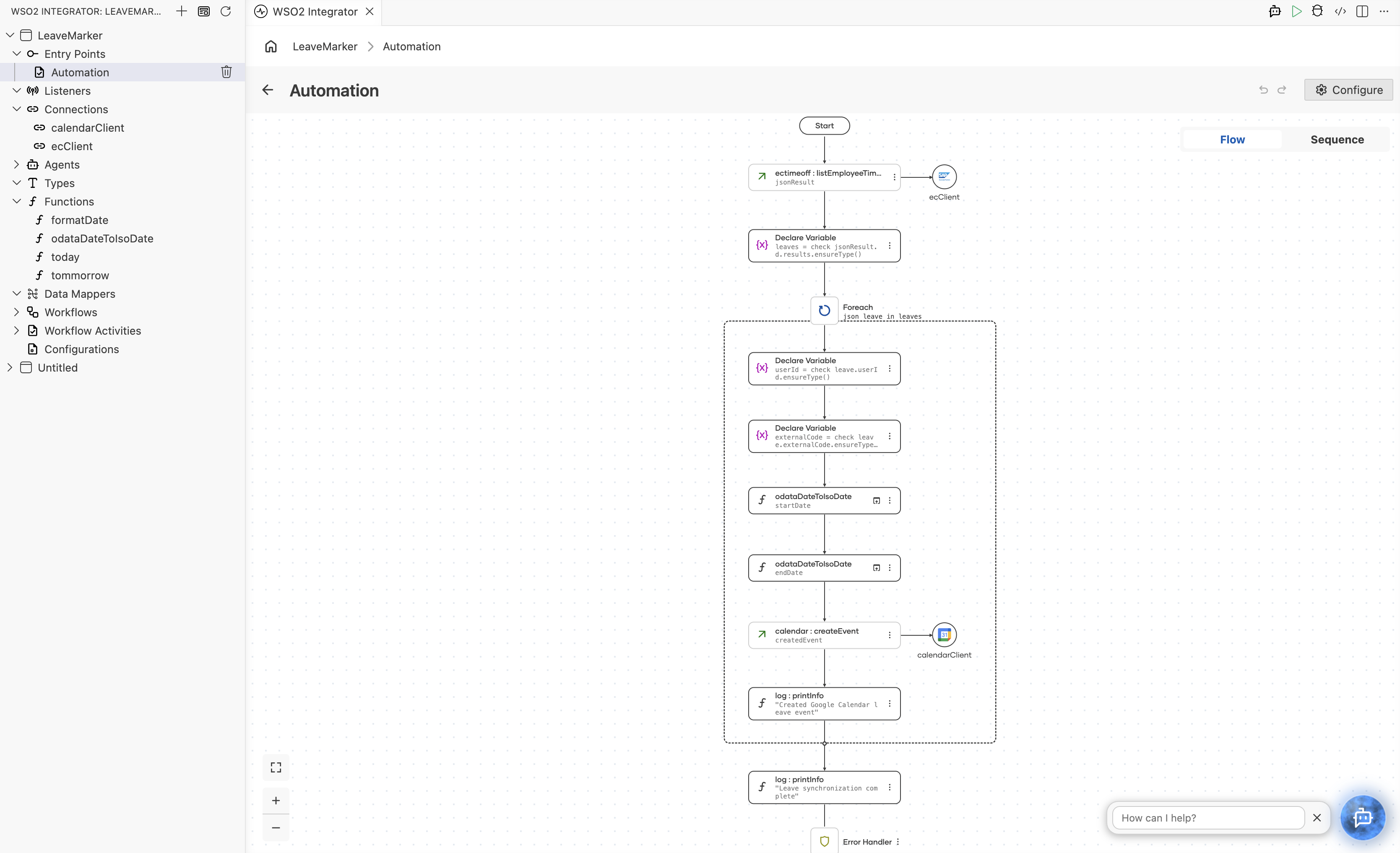This screenshot has width=1400, height=853.
Task: Collapse the Entry Points section
Action: pos(17,53)
